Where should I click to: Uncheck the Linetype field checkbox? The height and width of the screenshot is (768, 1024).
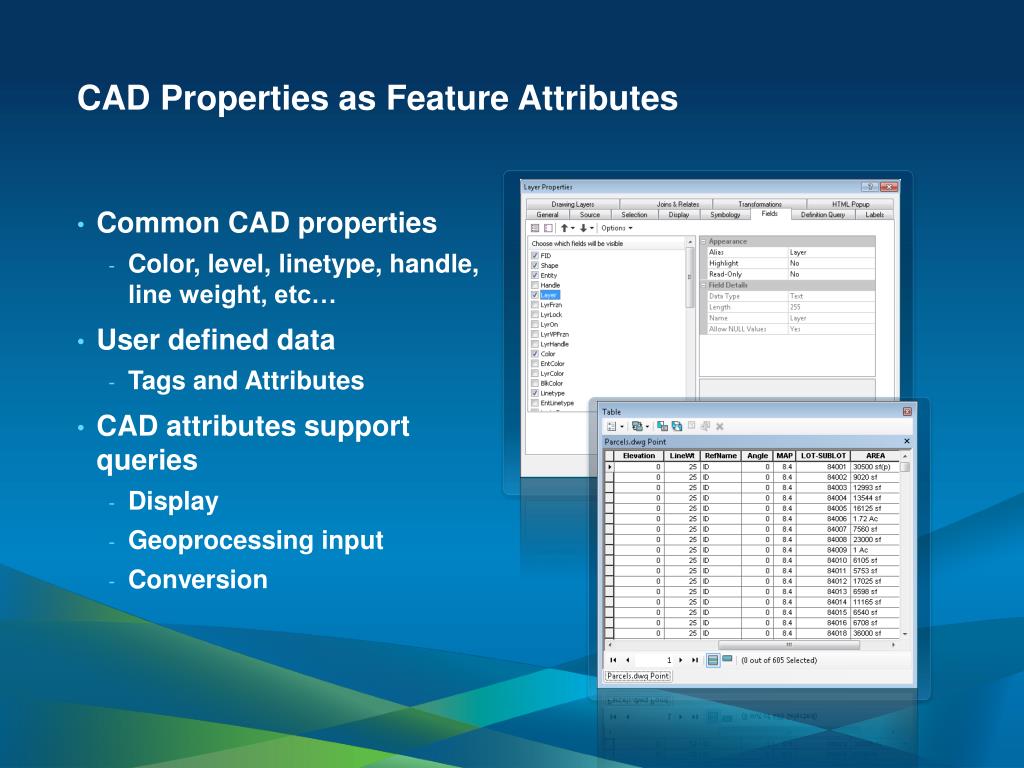point(535,393)
